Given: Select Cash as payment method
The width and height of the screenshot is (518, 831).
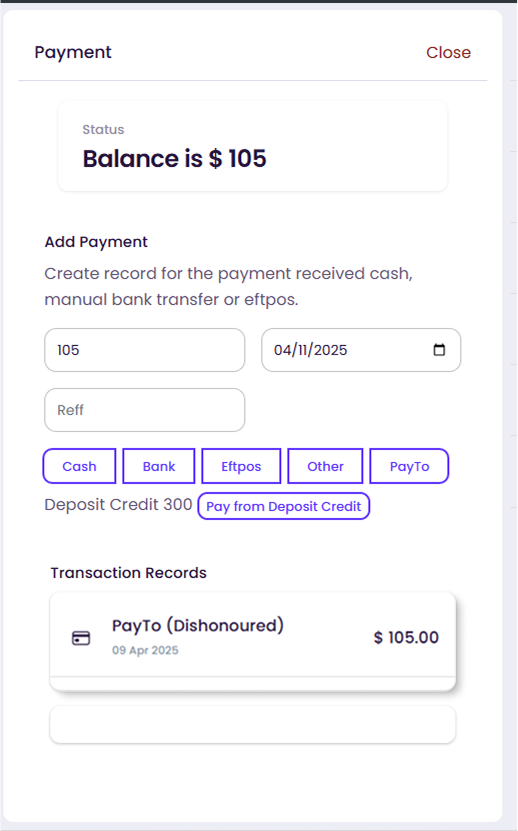Looking at the screenshot, I should pyautogui.click(x=80, y=466).
